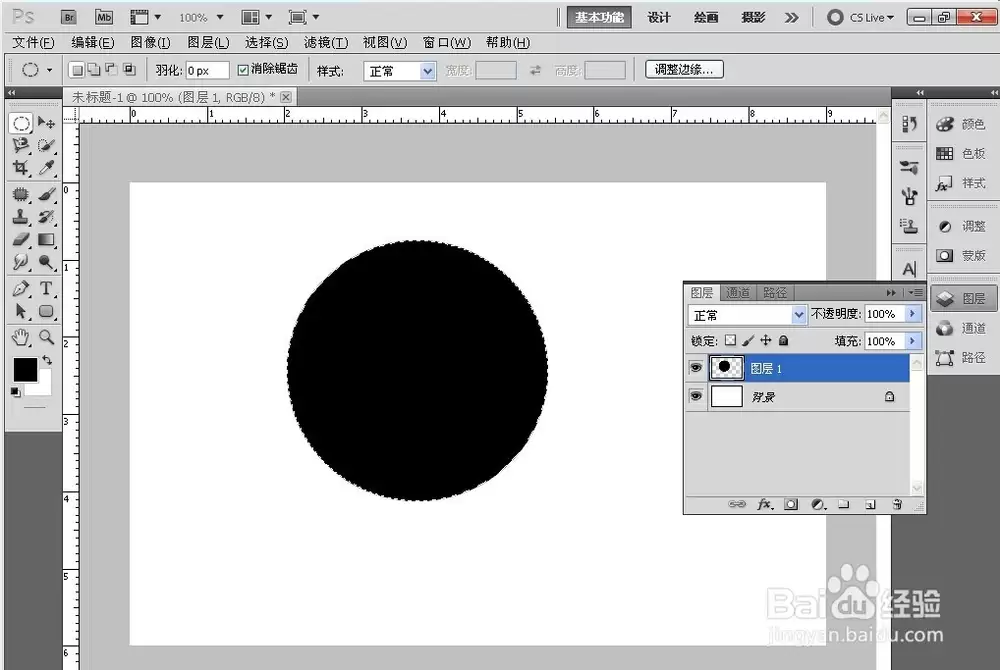
Task: Pick the Eyedropper tool
Action: (46, 168)
